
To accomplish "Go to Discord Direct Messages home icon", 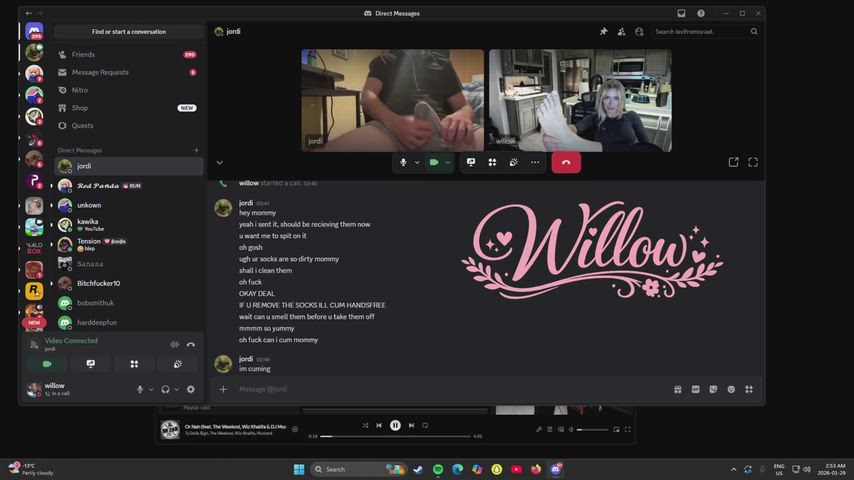I will 34,31.
